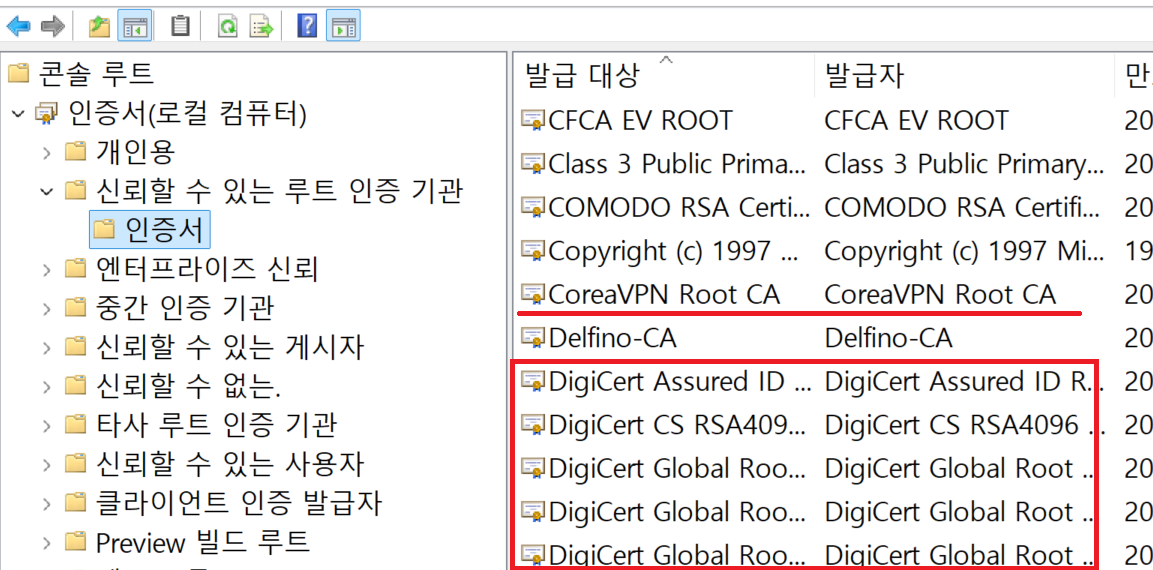Select the 신뢰할 수 있는 사용자 item

pos(229,464)
